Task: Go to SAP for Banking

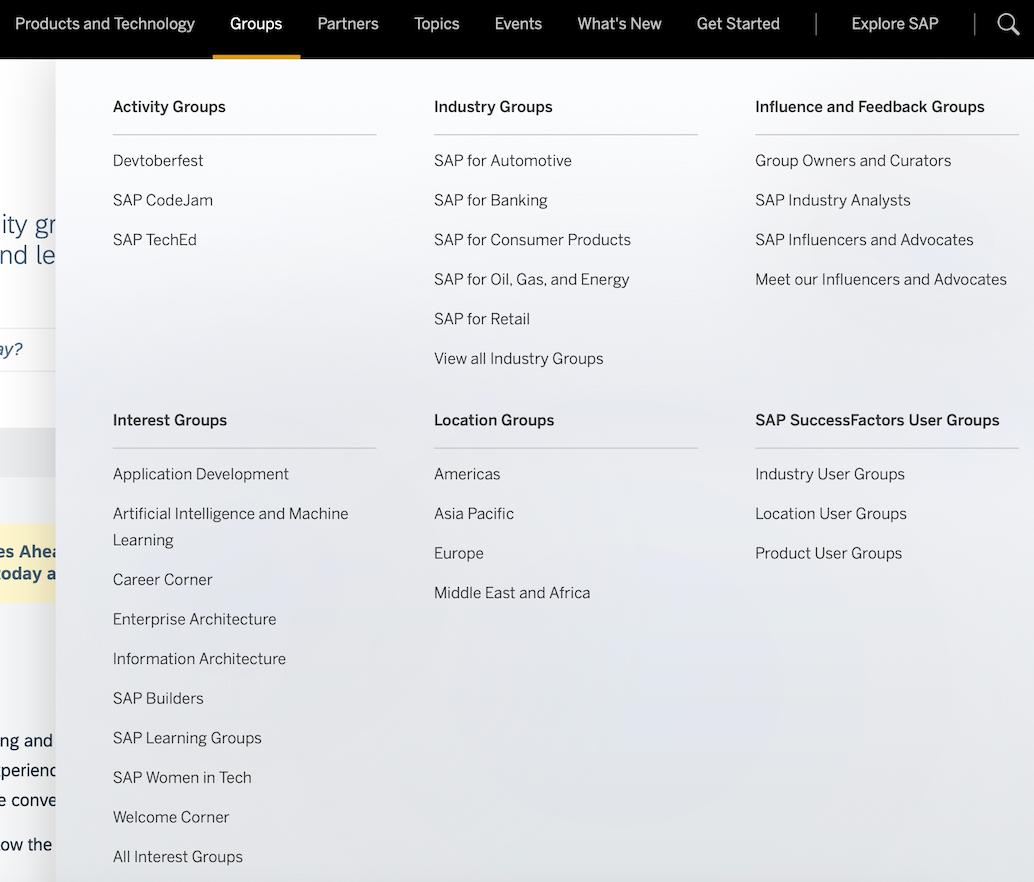Action: [491, 200]
